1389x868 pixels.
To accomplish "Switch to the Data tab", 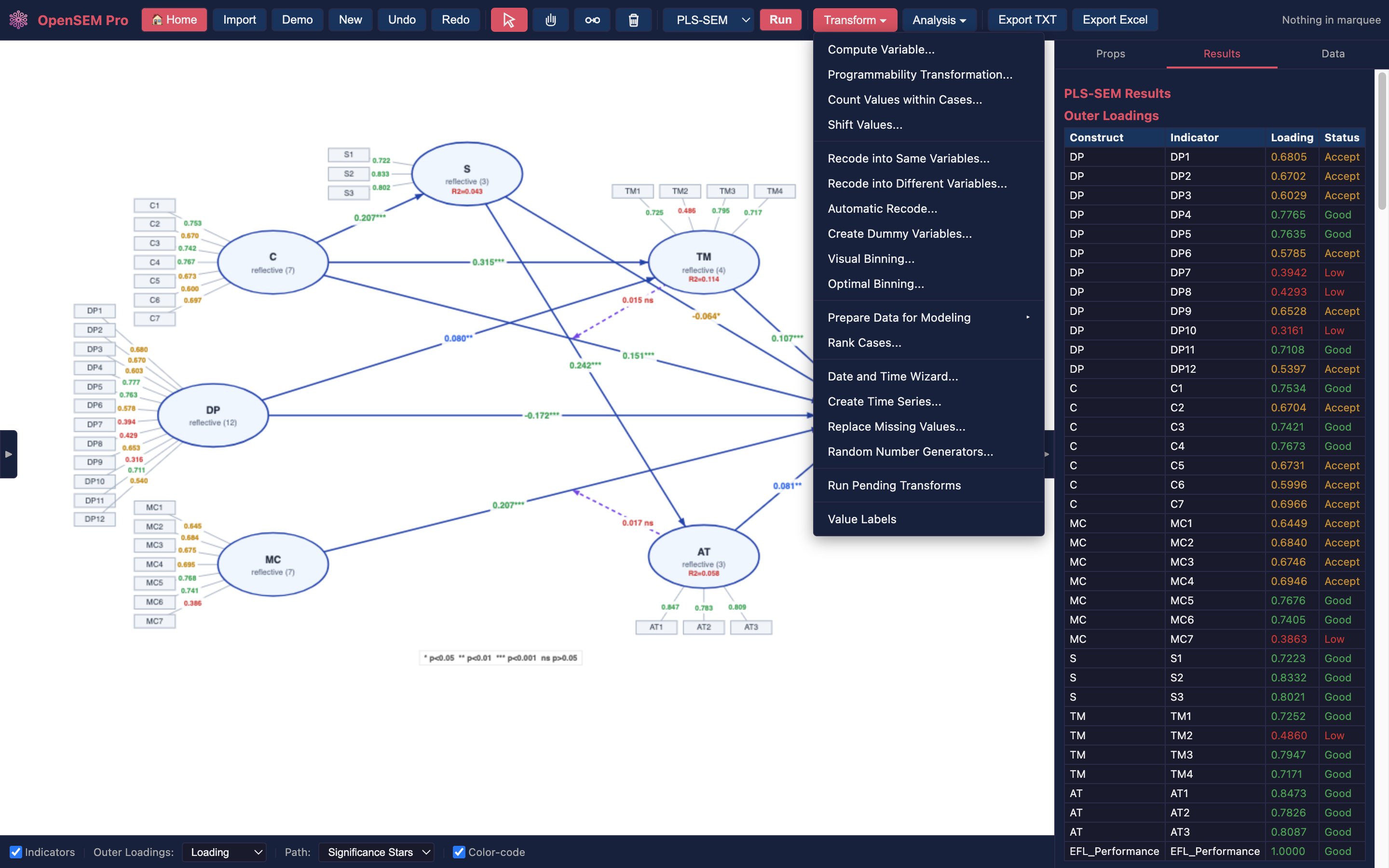I will click(x=1332, y=54).
